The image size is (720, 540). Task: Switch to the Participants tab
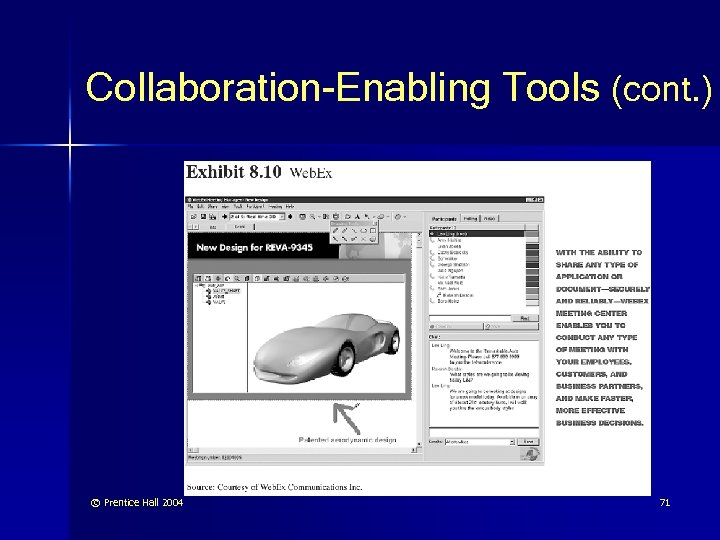(x=444, y=219)
